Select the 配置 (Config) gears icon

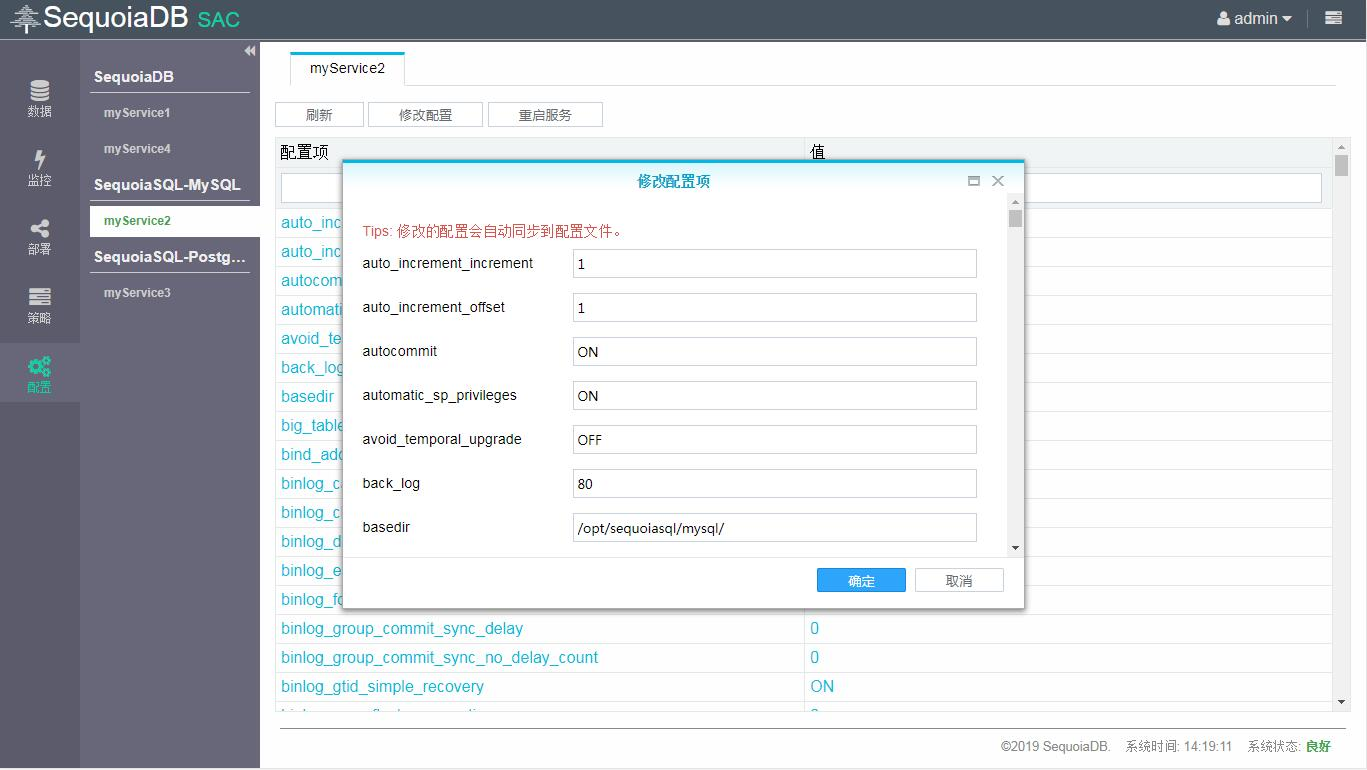tap(39, 374)
